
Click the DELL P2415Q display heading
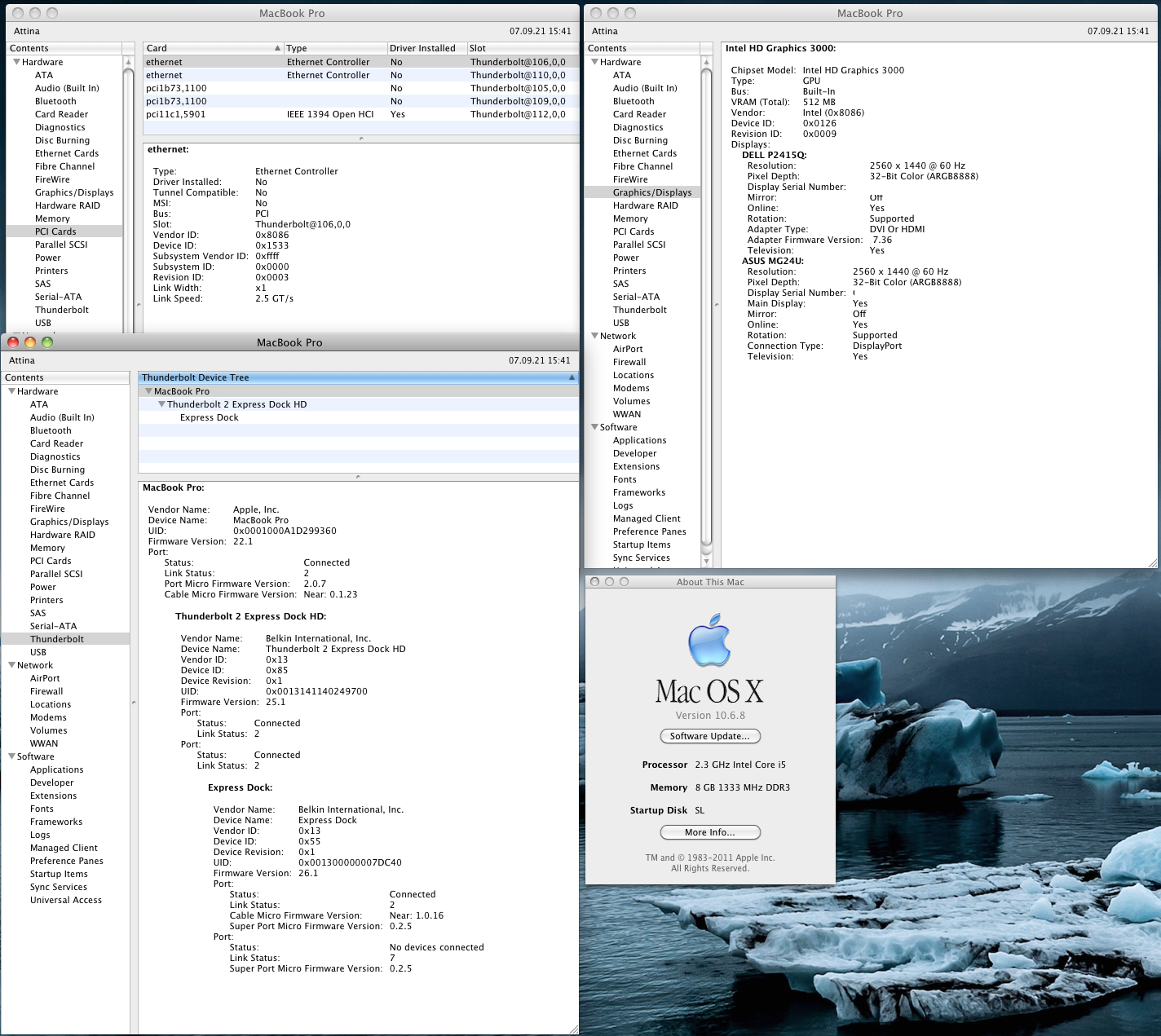(x=774, y=155)
